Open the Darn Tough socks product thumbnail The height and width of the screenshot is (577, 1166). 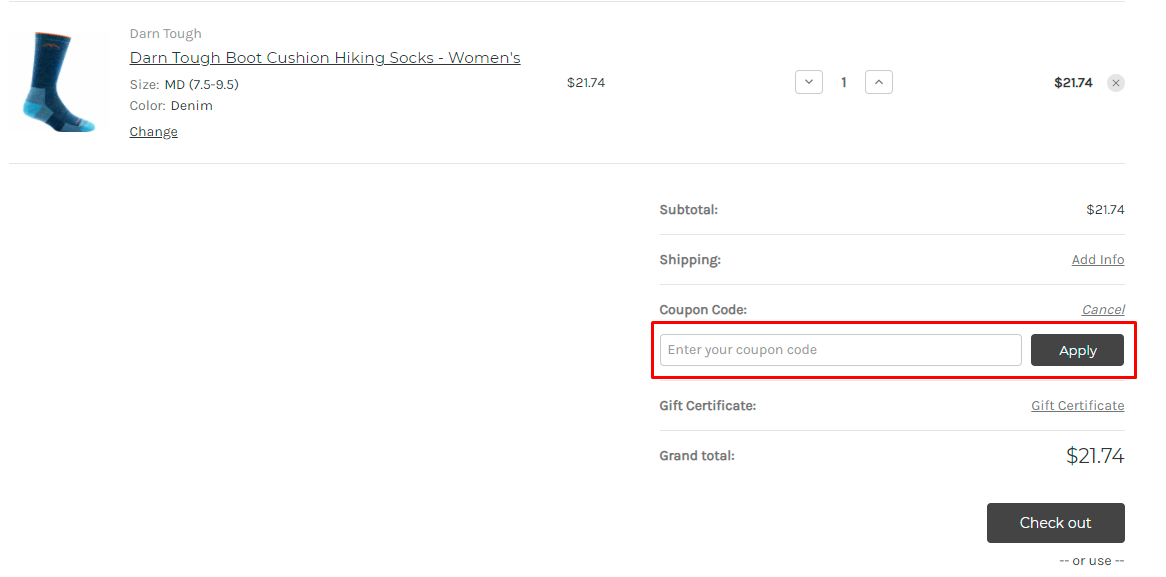[x=58, y=83]
